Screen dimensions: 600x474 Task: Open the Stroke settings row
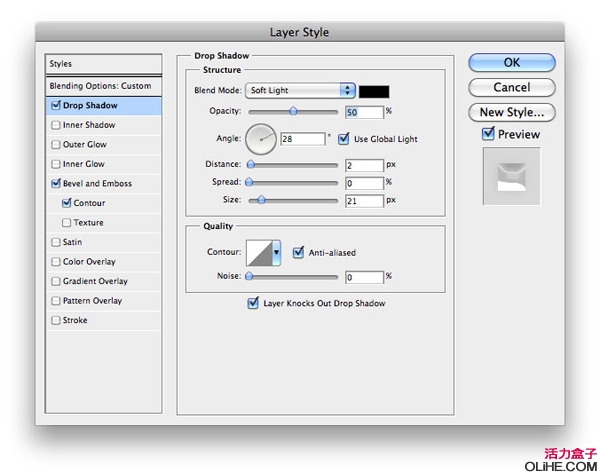[103, 320]
